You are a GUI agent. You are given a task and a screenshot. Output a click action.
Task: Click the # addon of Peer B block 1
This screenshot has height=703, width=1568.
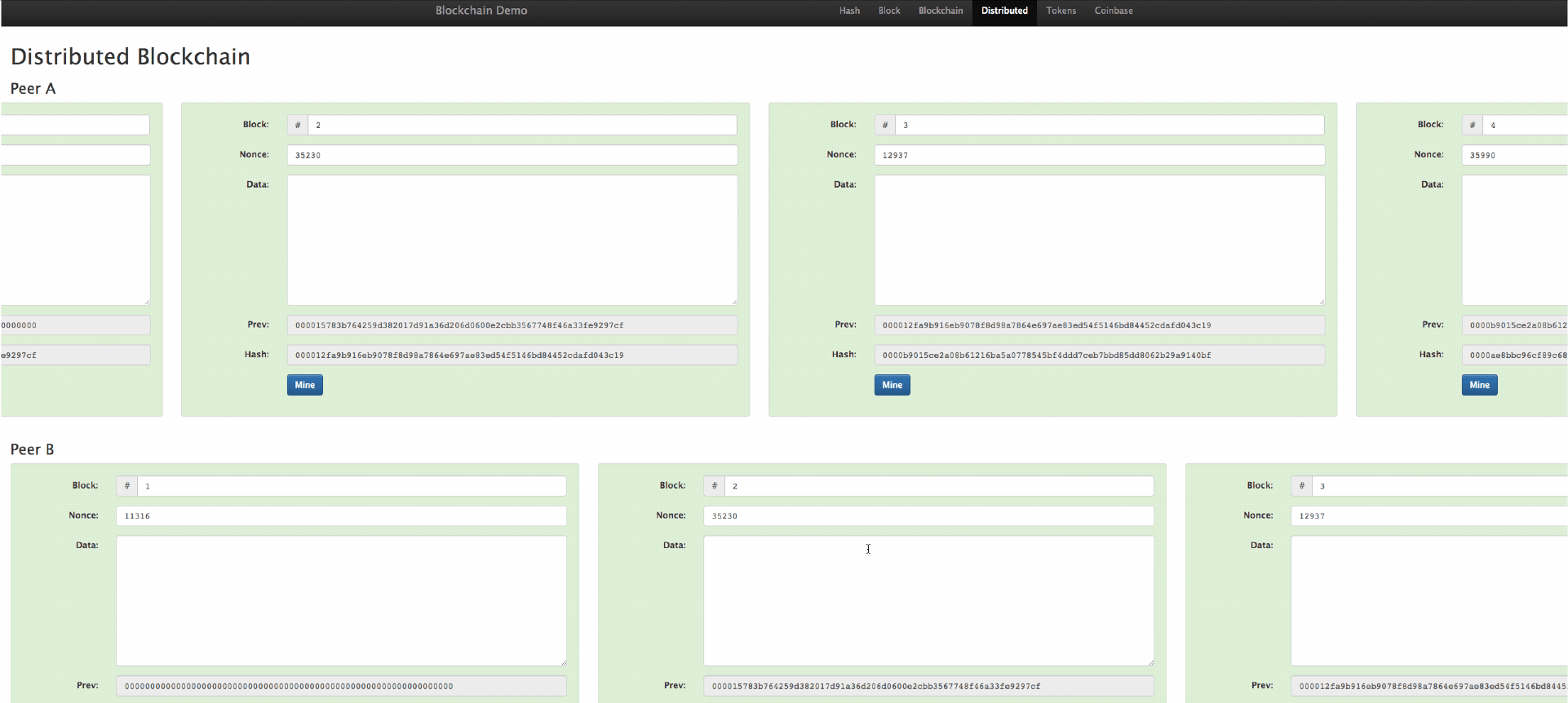126,486
